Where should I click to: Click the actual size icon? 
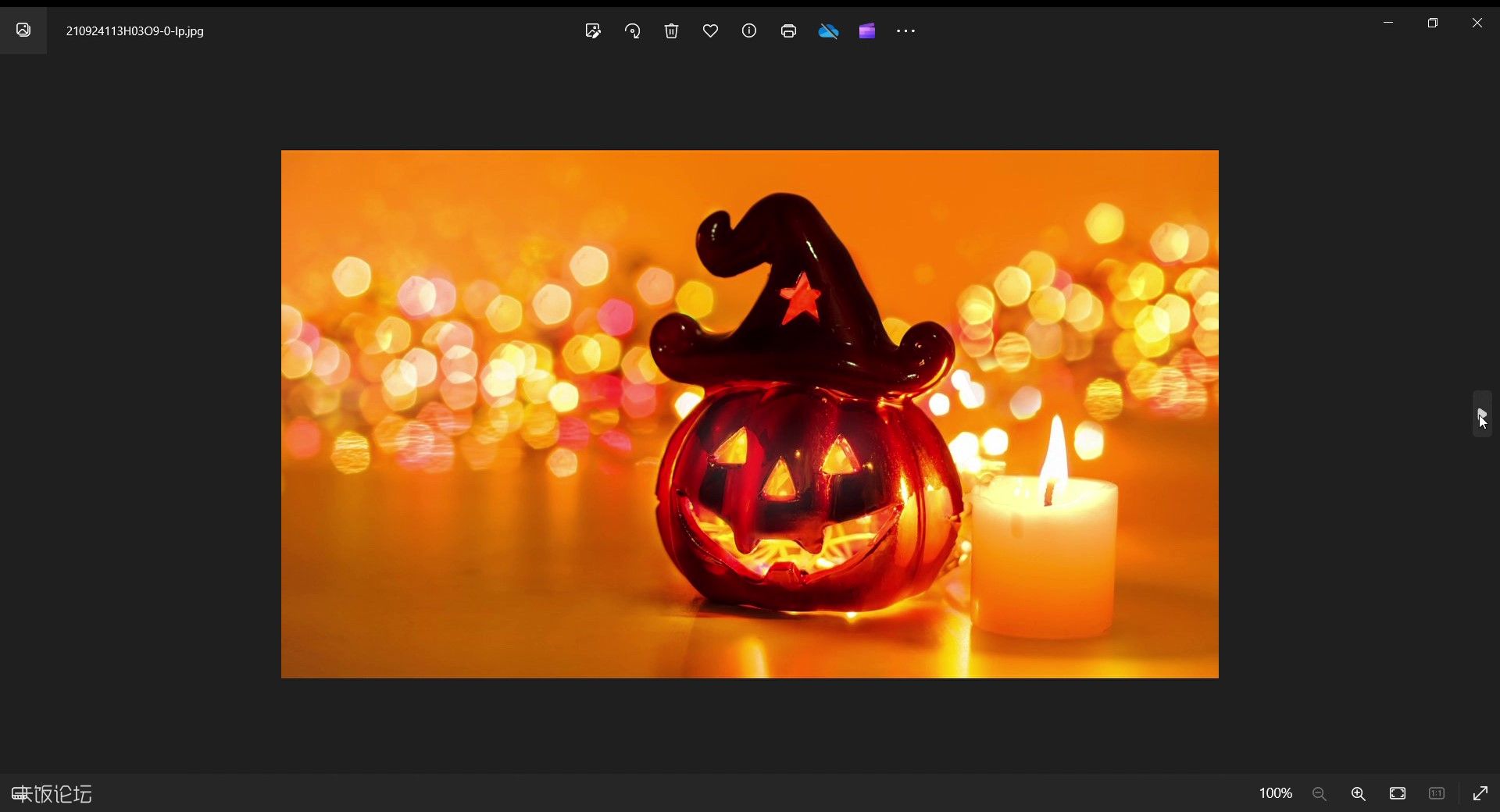1437,793
